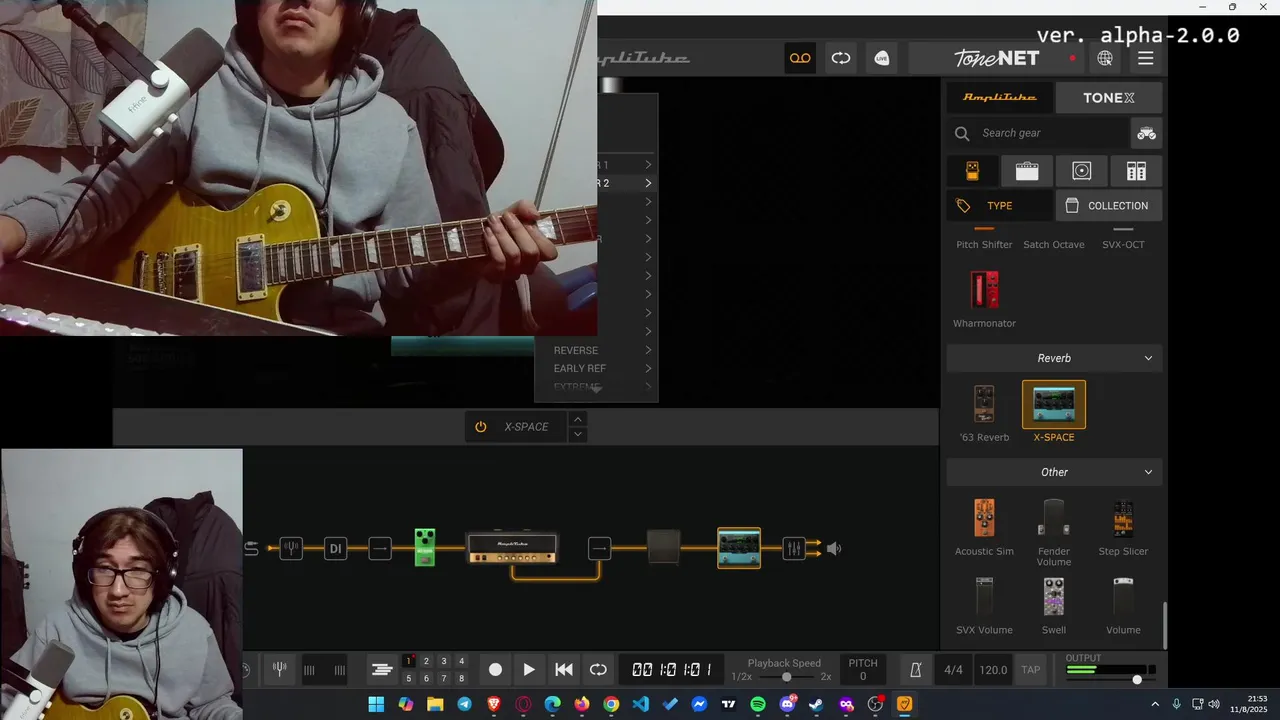Collapse the Reverb section

click(x=1148, y=358)
